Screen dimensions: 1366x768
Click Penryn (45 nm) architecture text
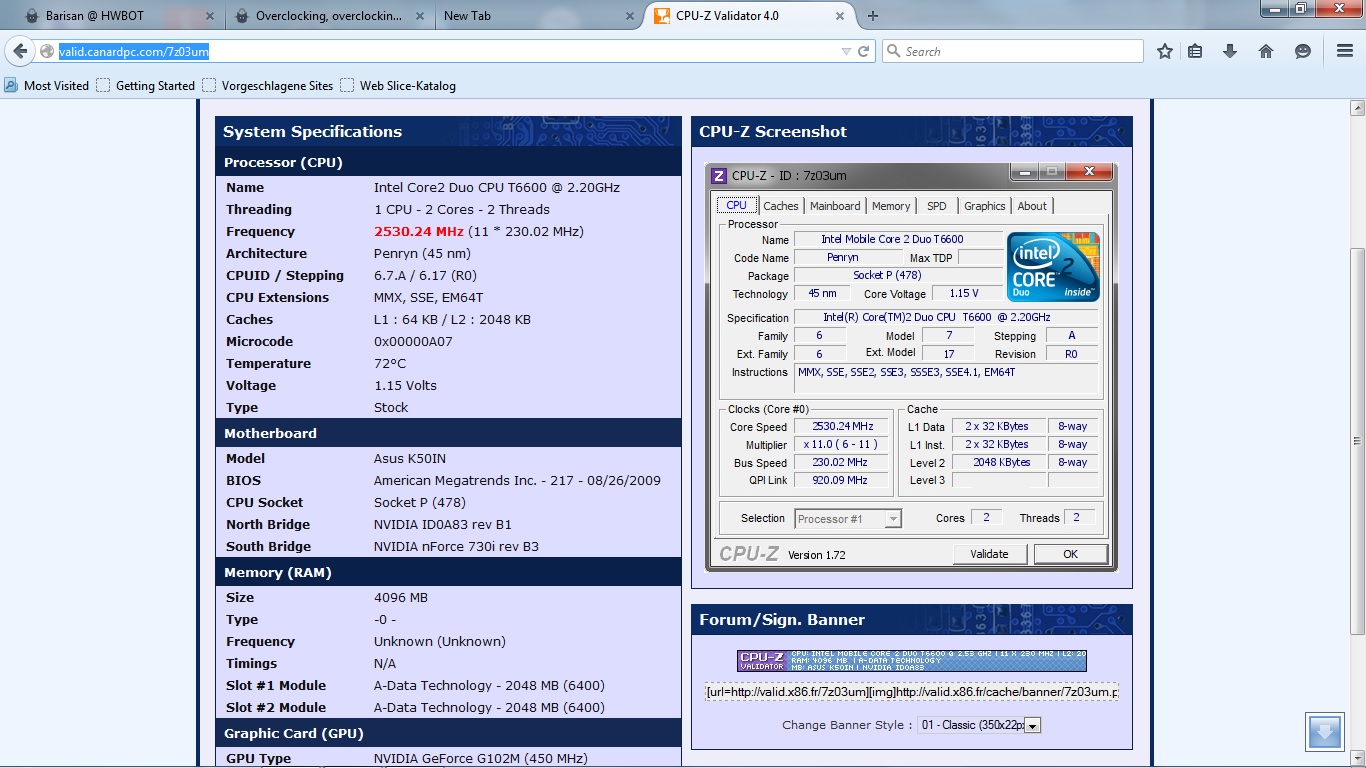[422, 253]
